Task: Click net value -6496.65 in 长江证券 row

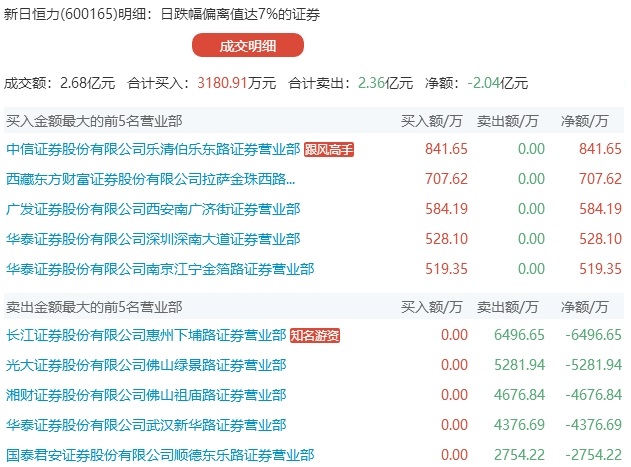Action: pos(594,335)
